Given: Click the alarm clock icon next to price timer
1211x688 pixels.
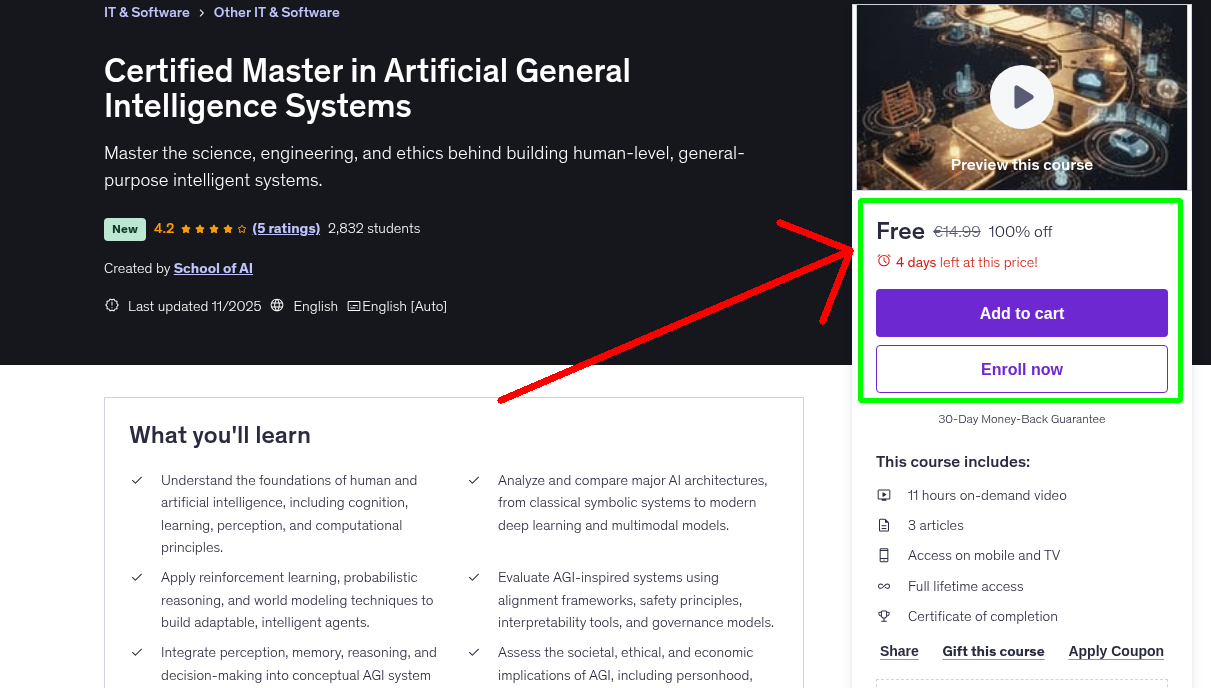Looking at the screenshot, I should [883, 259].
